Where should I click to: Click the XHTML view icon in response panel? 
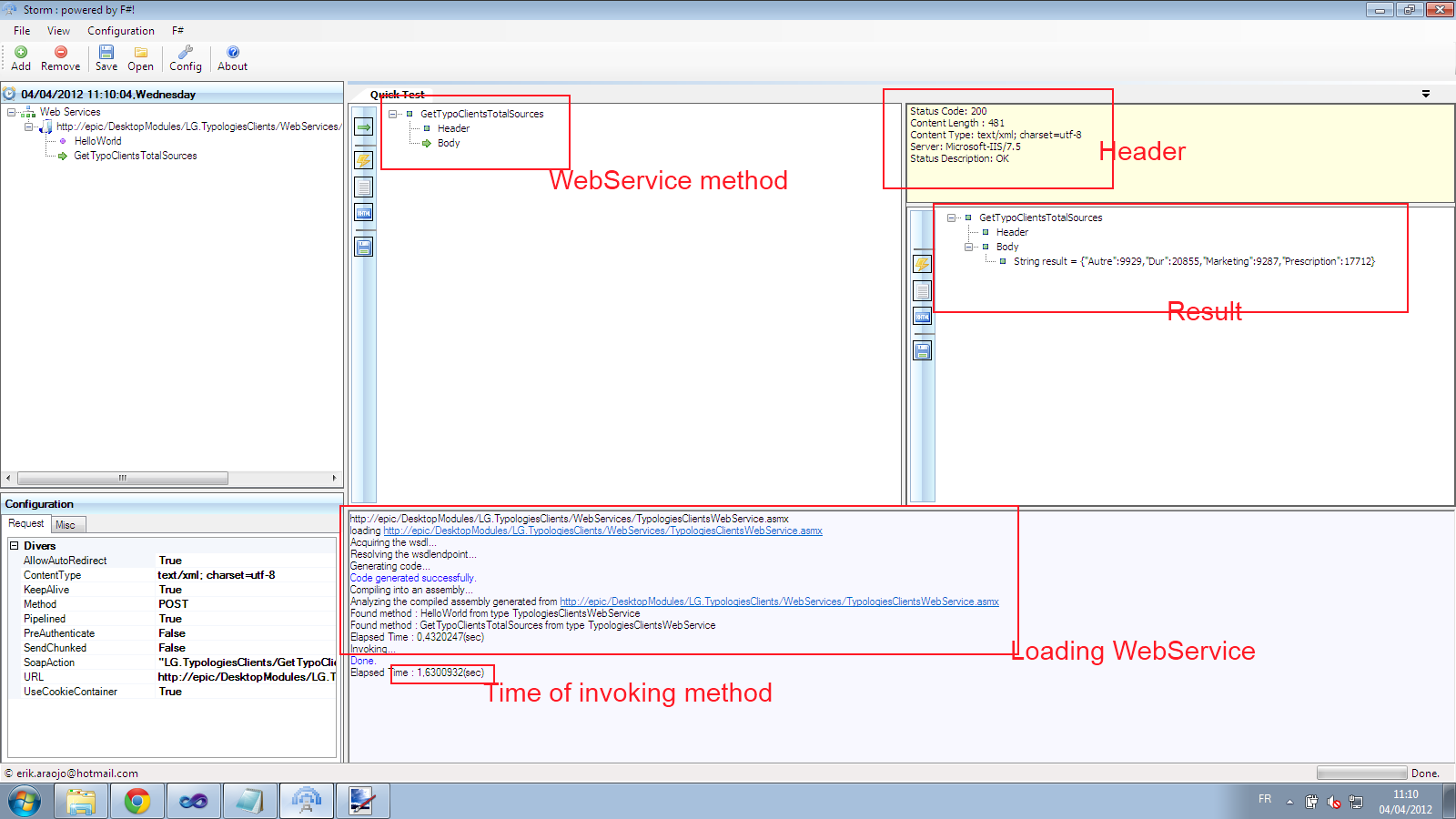click(x=923, y=317)
